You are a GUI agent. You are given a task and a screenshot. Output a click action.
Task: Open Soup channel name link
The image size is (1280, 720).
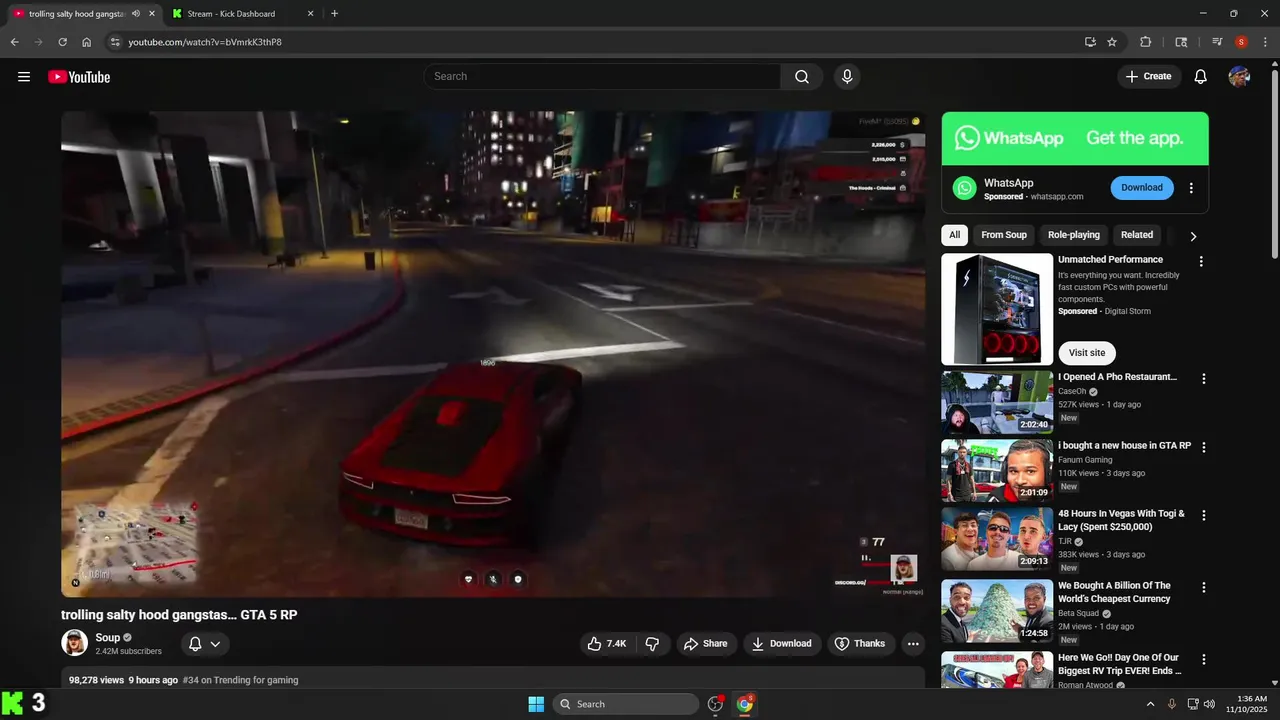point(108,638)
